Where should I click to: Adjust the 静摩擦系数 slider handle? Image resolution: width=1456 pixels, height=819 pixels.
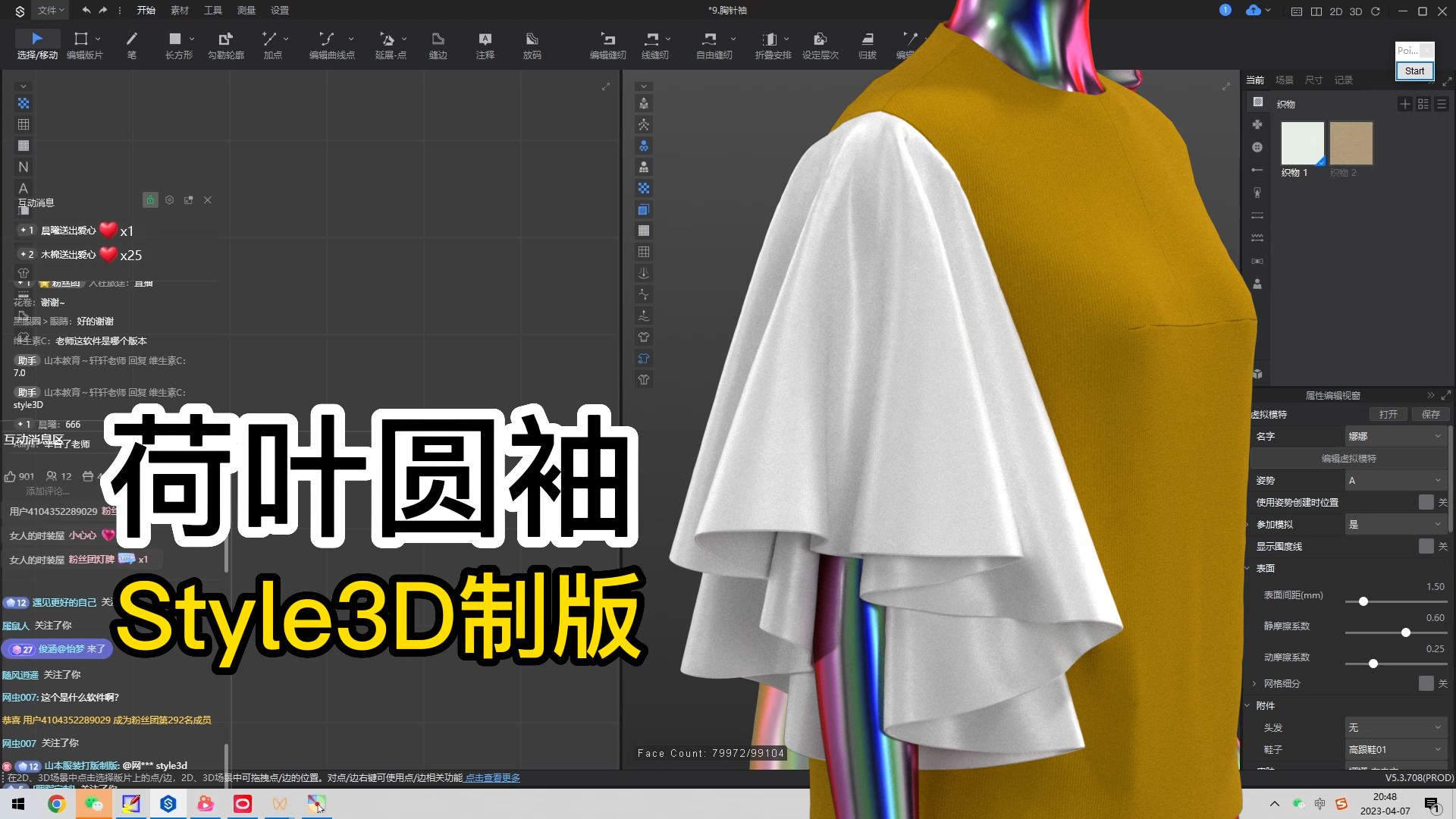coord(1406,632)
